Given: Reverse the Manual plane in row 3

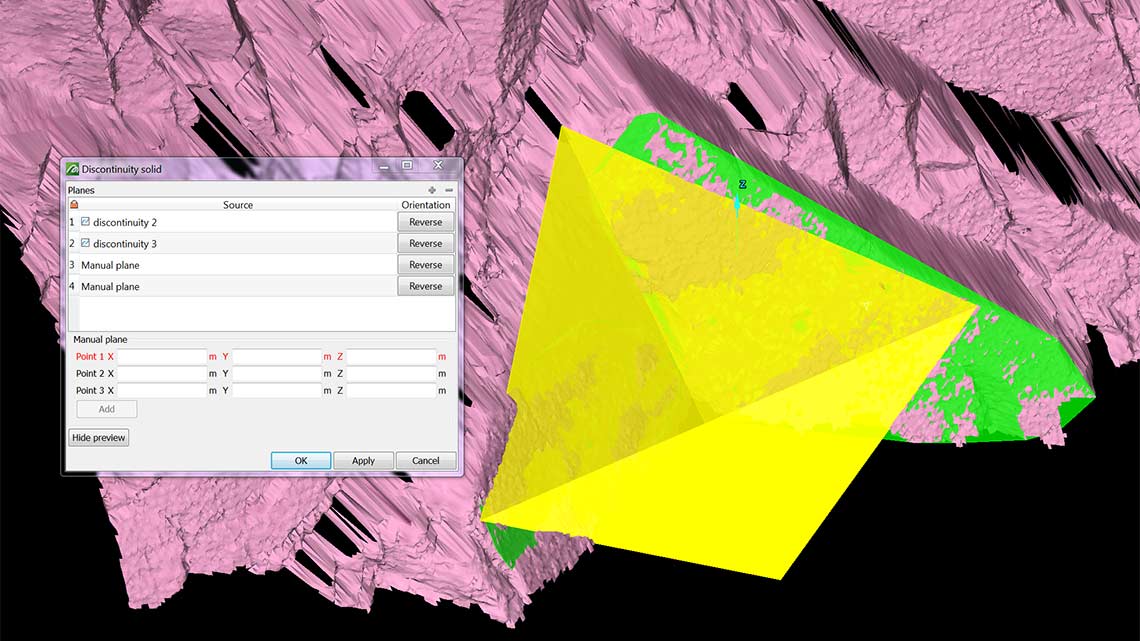Looking at the screenshot, I should 425,265.
